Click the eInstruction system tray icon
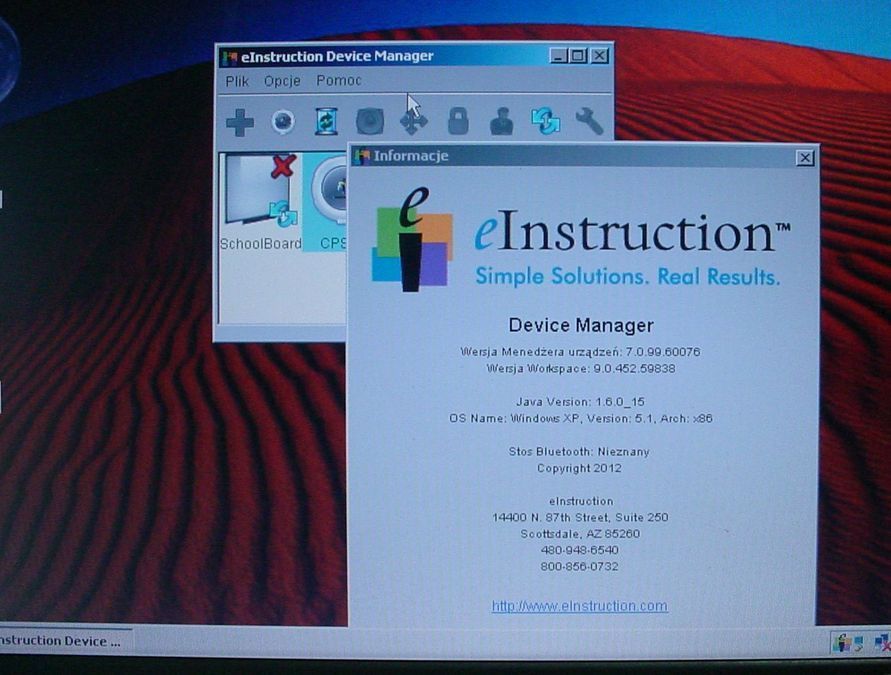The height and width of the screenshot is (675, 891). coord(842,643)
